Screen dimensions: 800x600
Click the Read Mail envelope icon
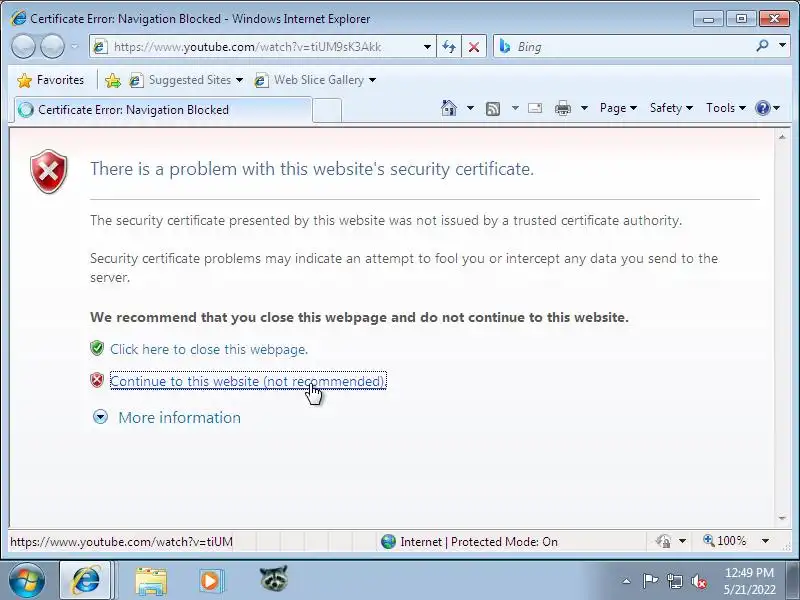[535, 108]
